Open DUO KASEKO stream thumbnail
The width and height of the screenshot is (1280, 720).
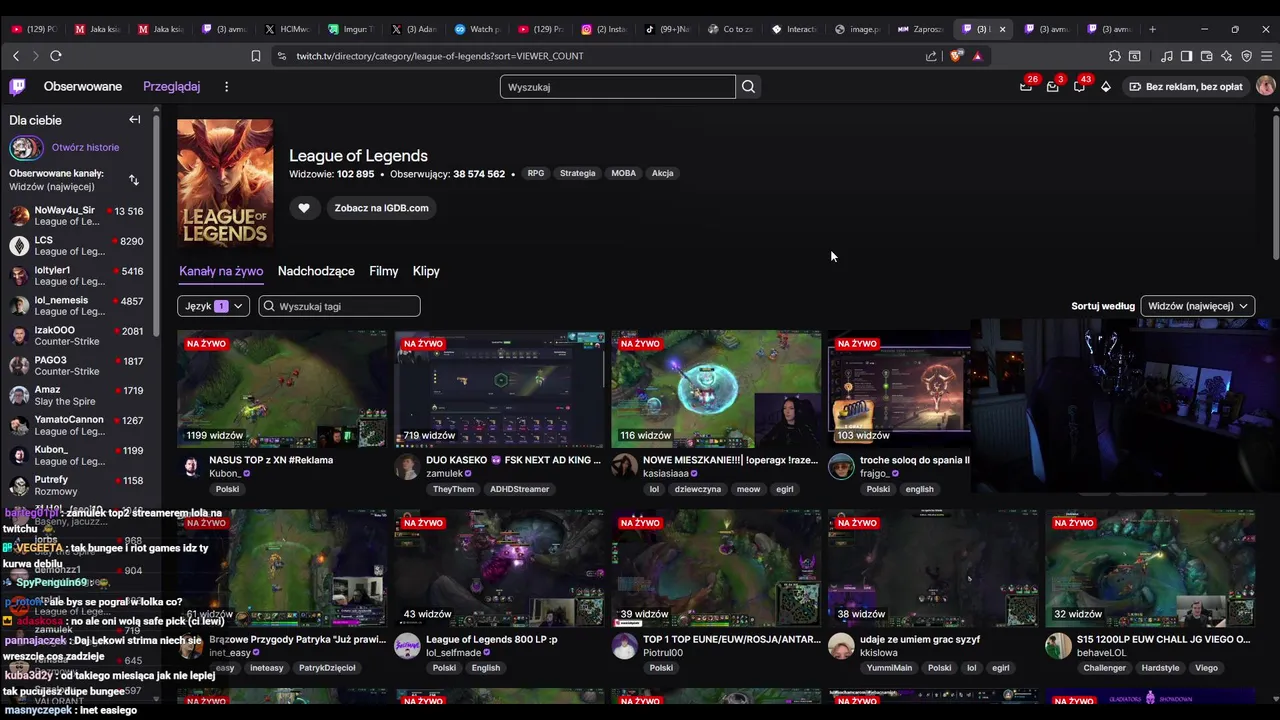499,389
